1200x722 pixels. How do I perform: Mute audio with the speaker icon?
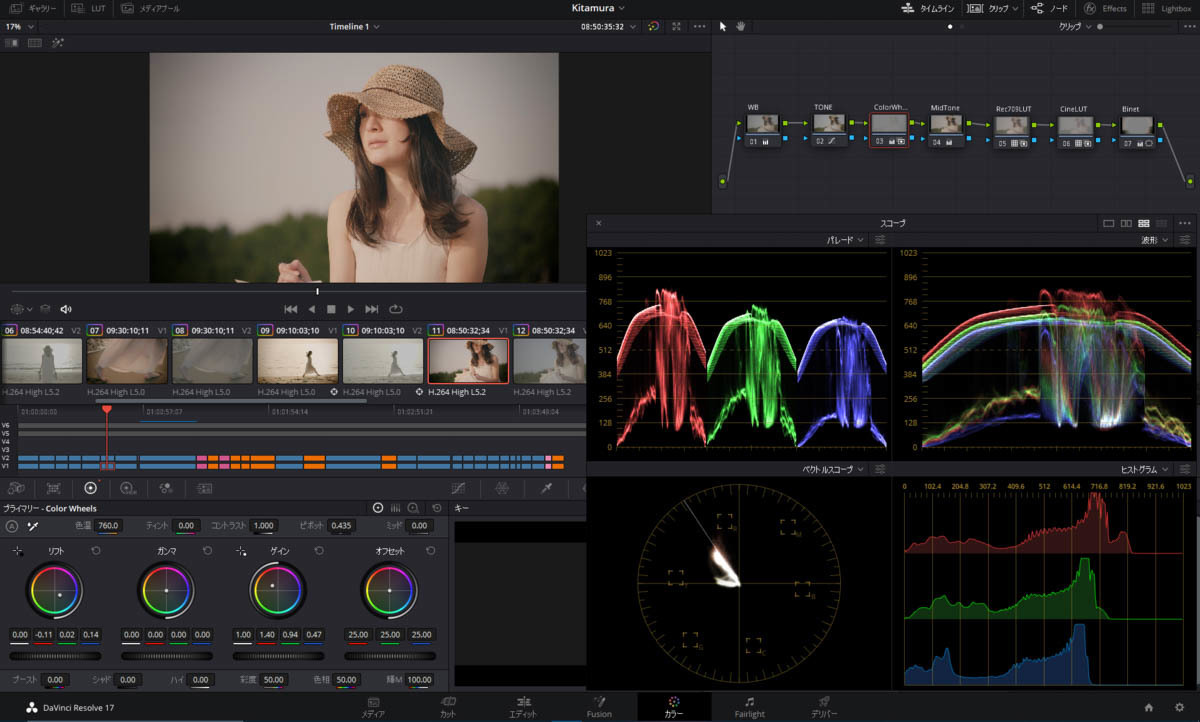tap(66, 309)
